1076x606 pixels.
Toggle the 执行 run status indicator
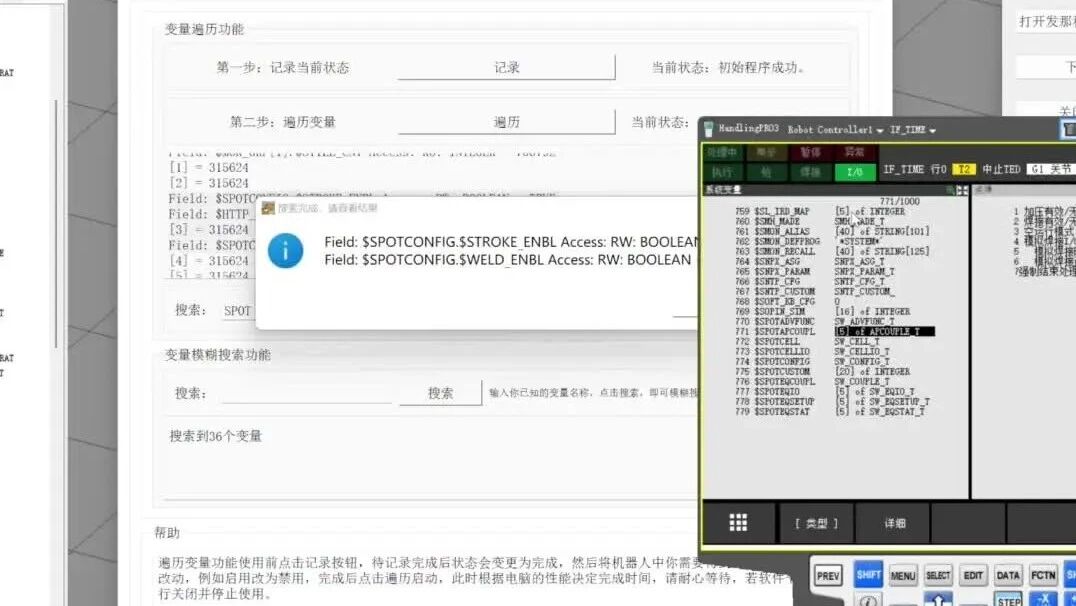pos(724,170)
